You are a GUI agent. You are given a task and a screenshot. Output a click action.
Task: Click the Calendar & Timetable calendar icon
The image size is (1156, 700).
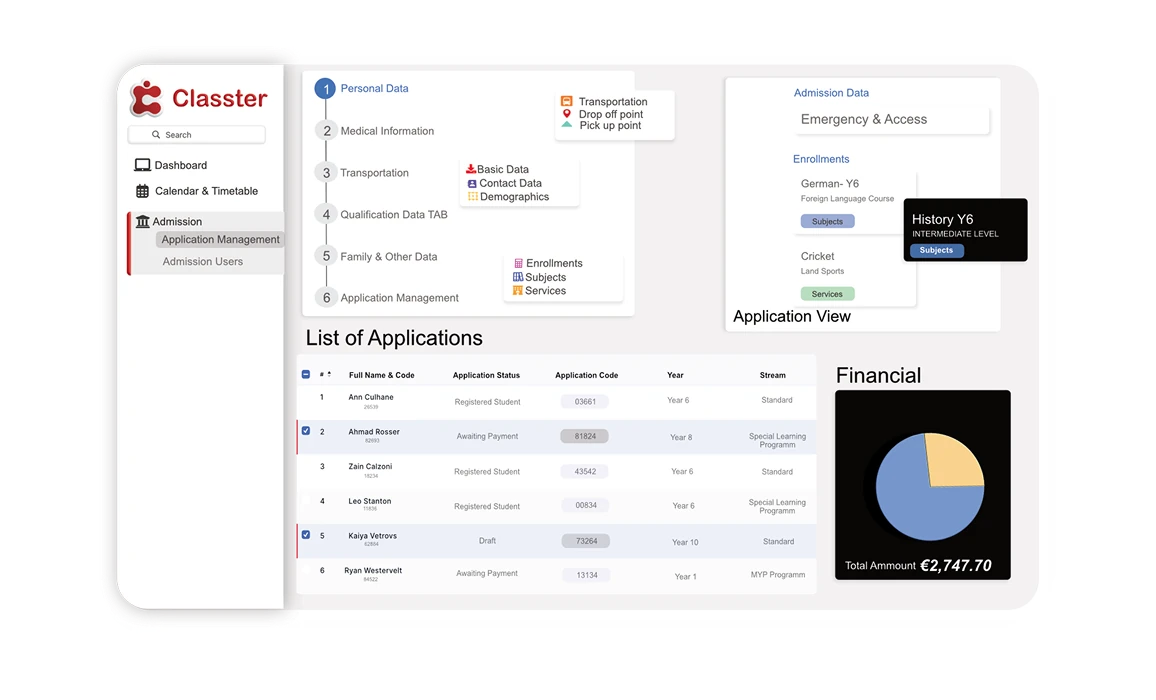(142, 191)
